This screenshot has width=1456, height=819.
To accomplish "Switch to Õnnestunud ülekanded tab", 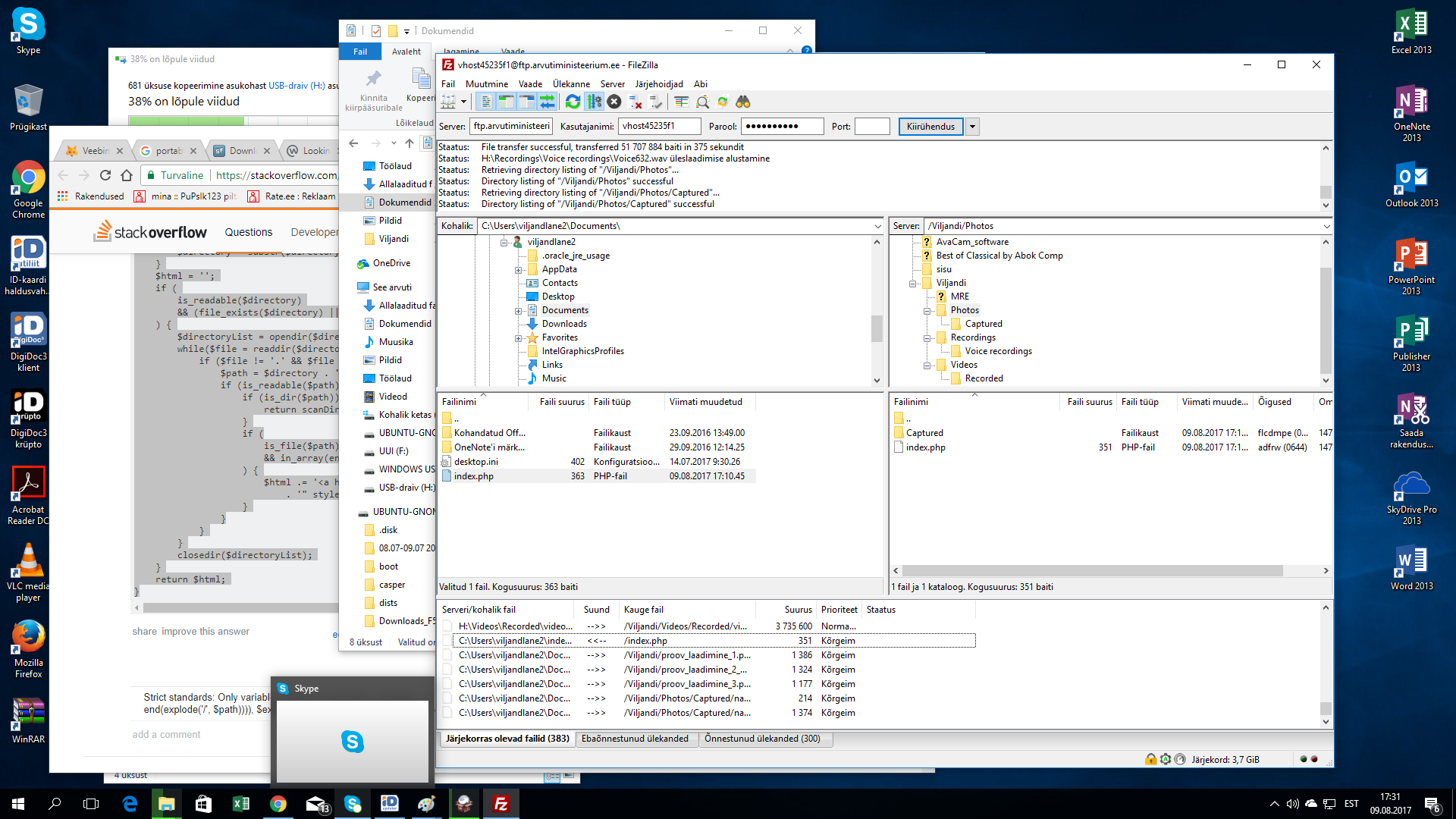I will coord(762,739).
